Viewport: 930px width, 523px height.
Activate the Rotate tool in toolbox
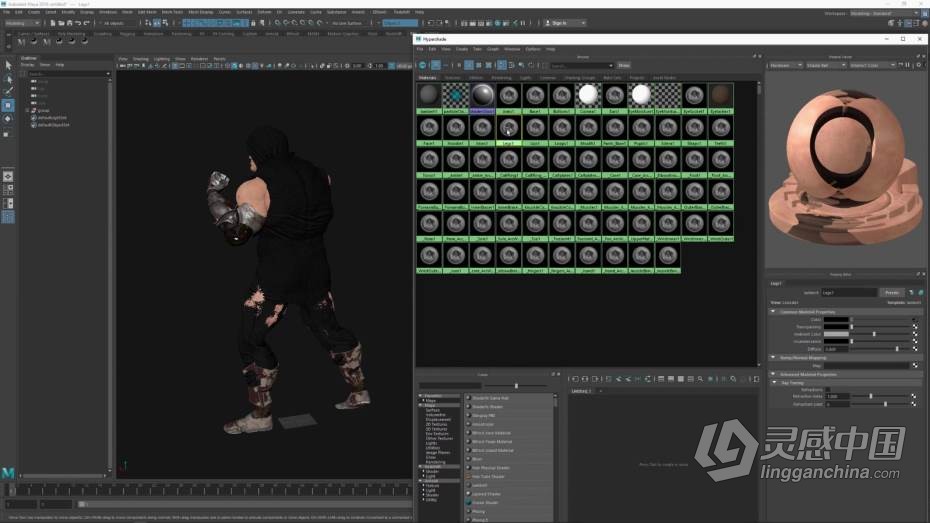[x=8, y=119]
